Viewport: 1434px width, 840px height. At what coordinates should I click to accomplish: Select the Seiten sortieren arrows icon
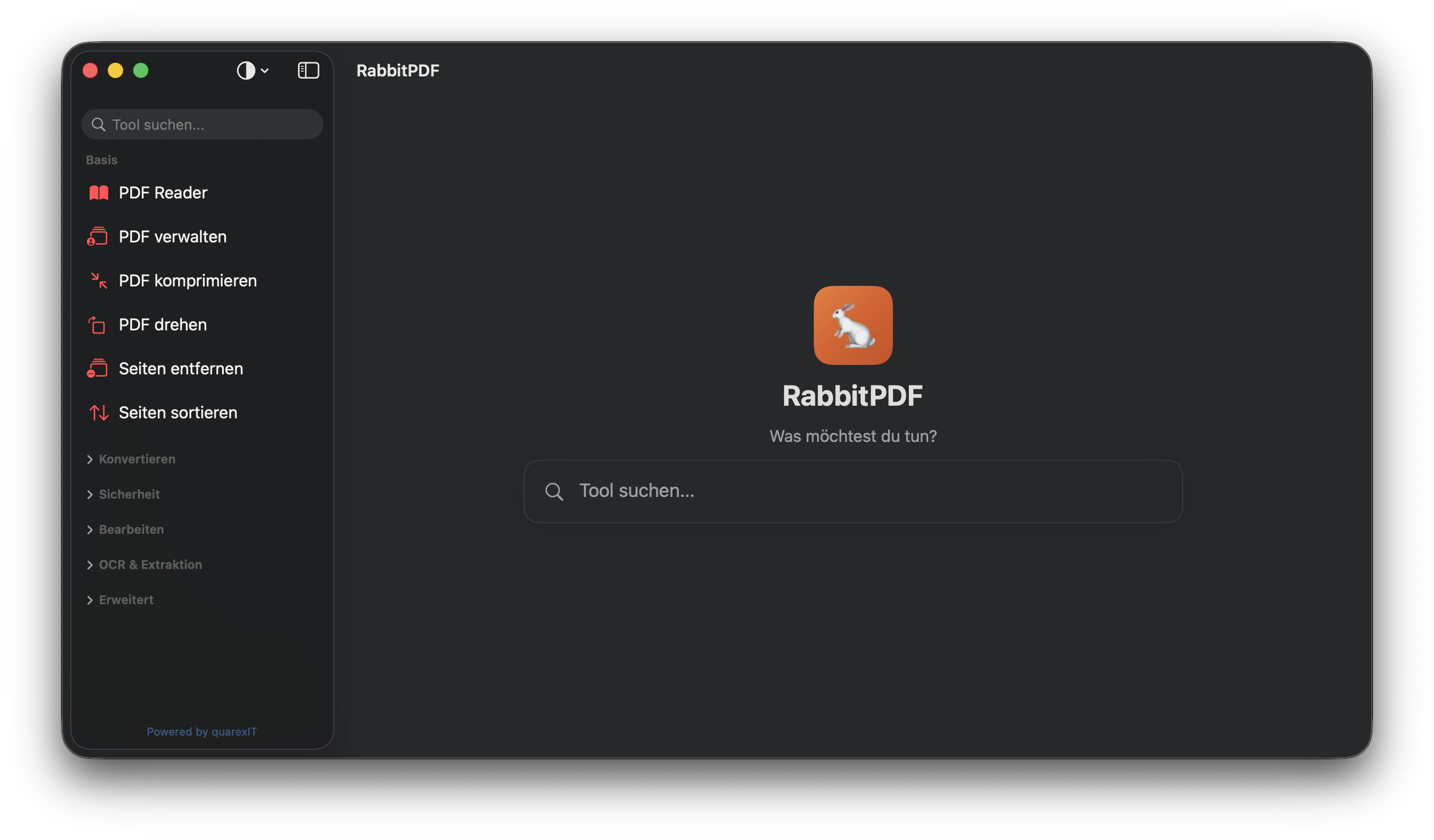(x=97, y=413)
